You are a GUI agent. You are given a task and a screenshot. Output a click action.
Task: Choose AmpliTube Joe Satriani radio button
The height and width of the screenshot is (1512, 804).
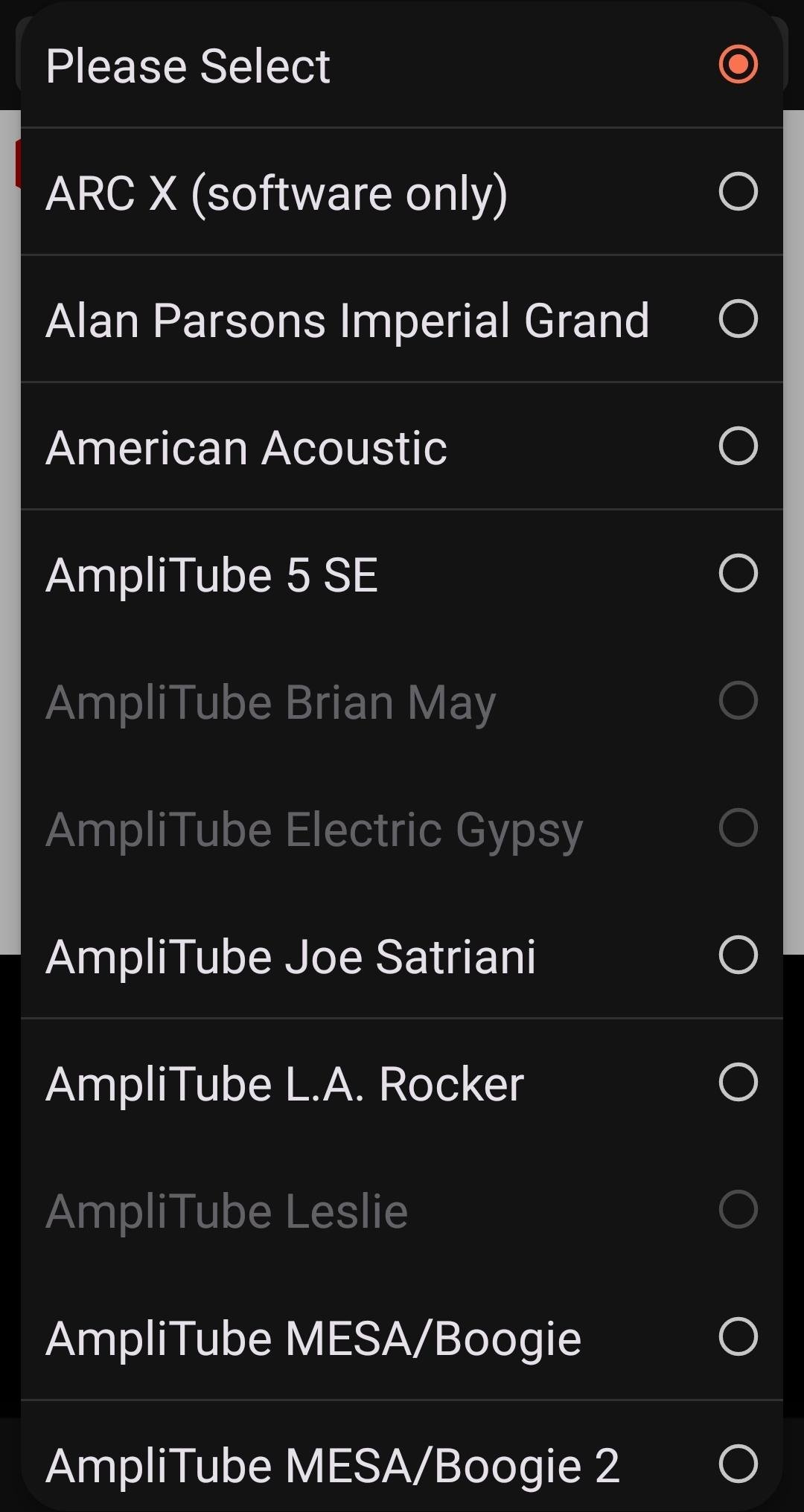738,955
